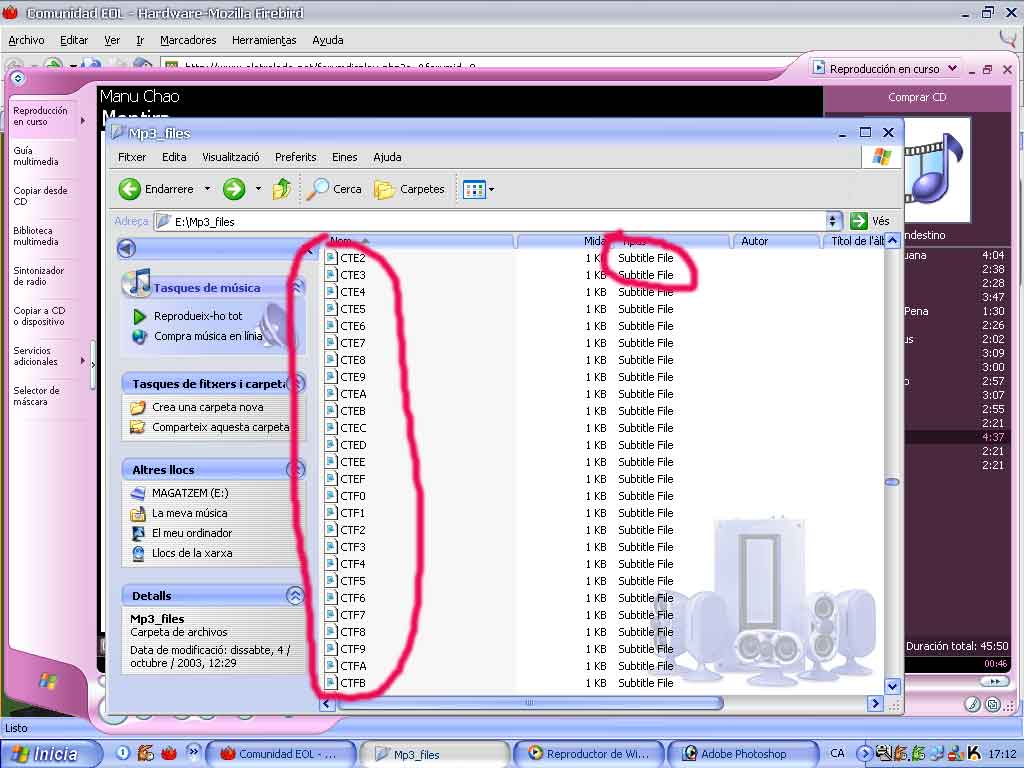Click the file name CTE7
The height and width of the screenshot is (768, 1024).
point(353,343)
